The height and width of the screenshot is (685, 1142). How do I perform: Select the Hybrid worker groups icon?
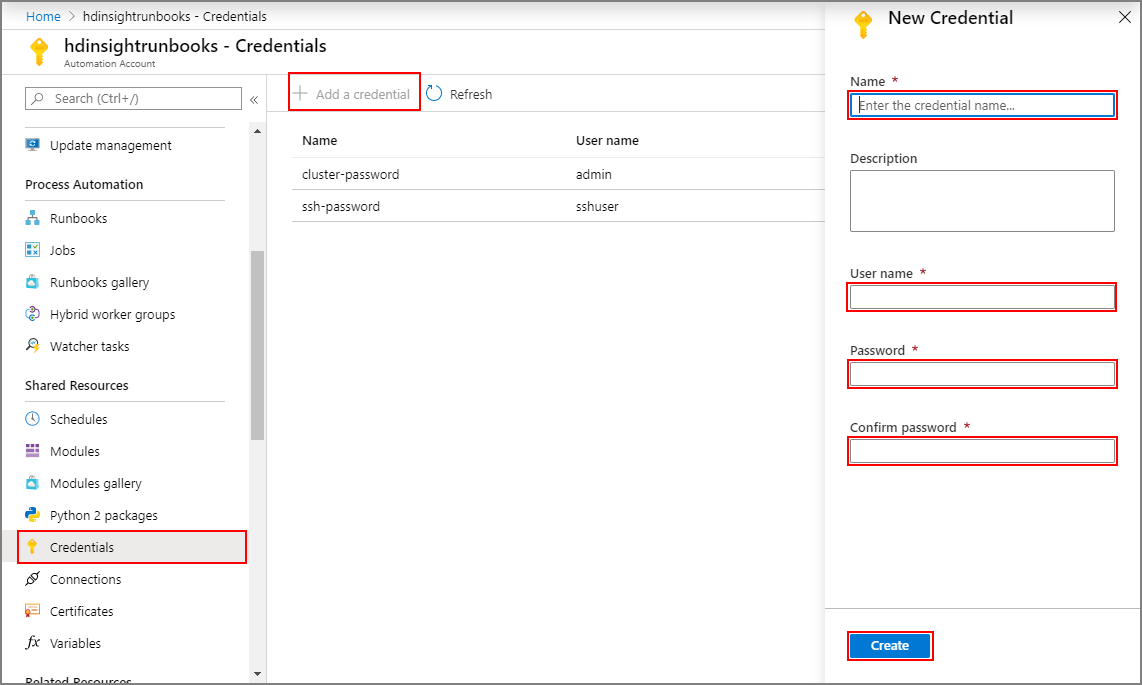(x=32, y=314)
